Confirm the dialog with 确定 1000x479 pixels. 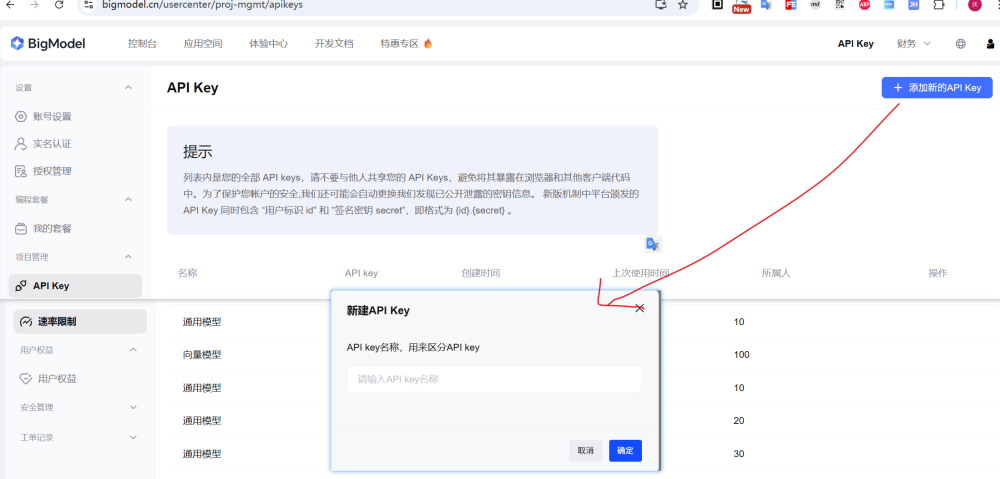pyautogui.click(x=625, y=451)
